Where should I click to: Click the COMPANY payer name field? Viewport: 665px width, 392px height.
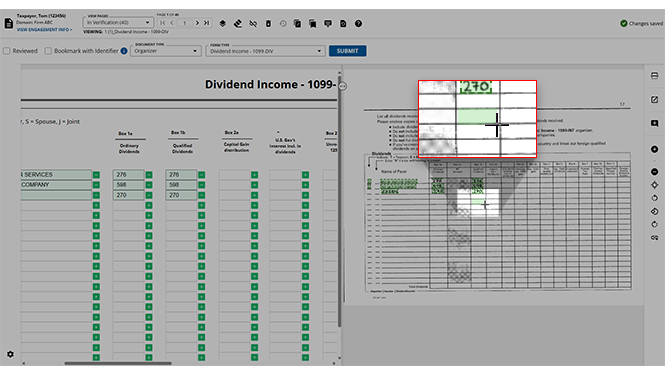click(56, 185)
